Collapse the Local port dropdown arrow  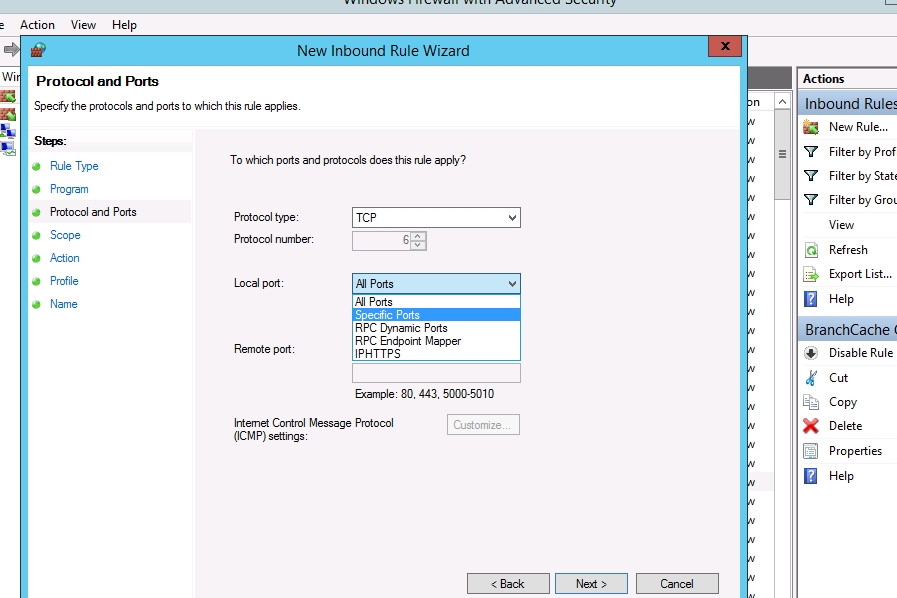(512, 284)
